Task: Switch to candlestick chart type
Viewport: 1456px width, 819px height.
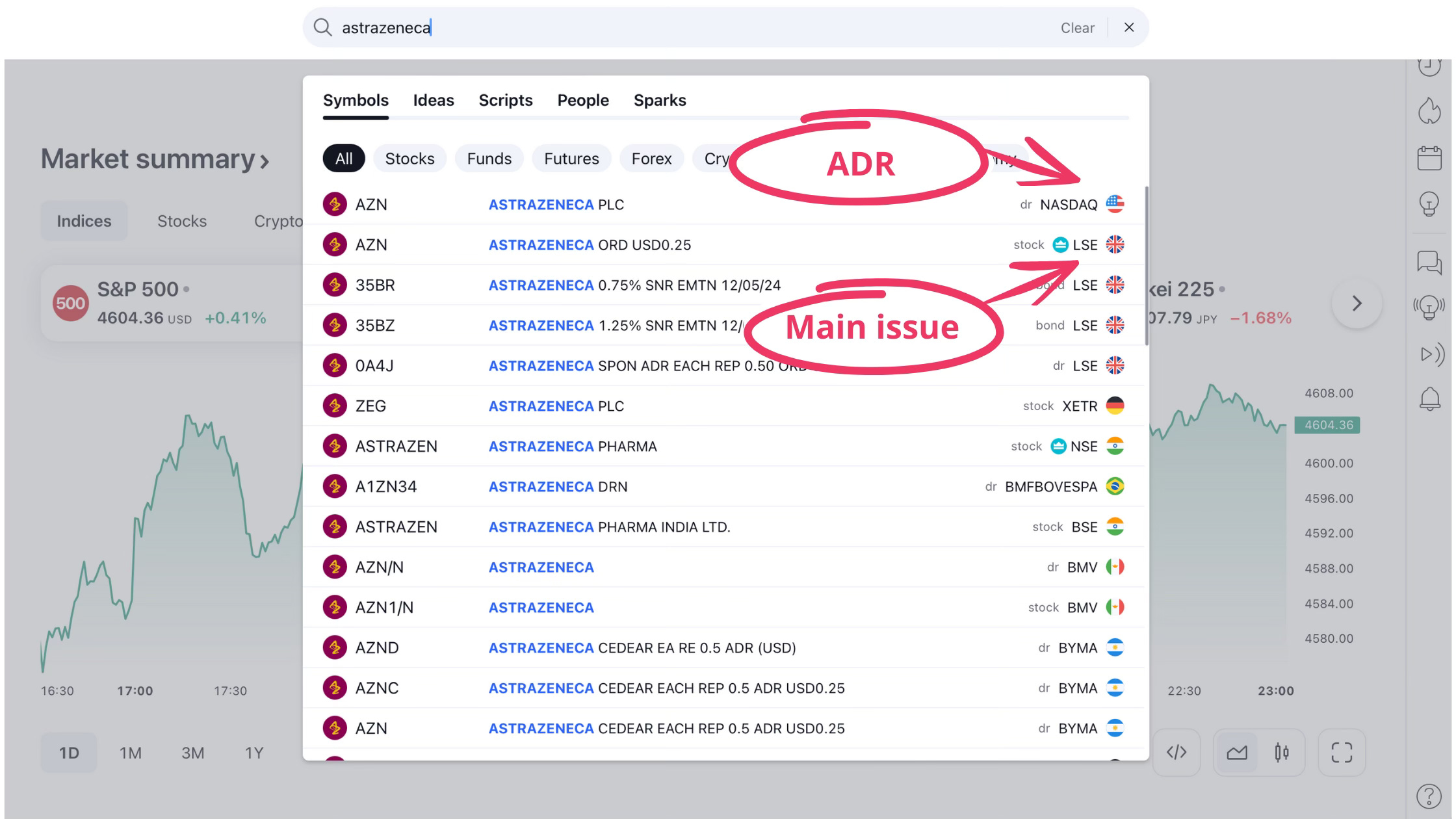Action: 1282,753
